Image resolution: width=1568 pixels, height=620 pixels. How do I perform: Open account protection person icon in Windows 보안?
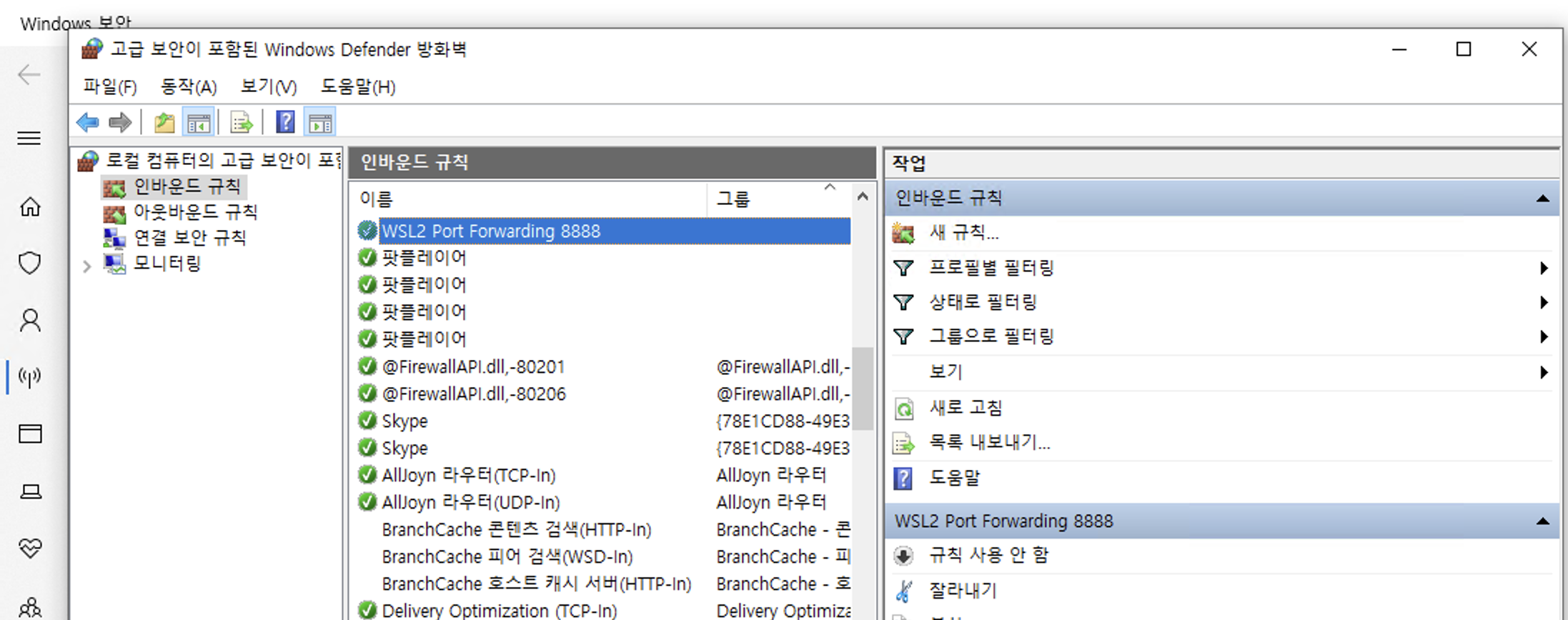point(30,320)
